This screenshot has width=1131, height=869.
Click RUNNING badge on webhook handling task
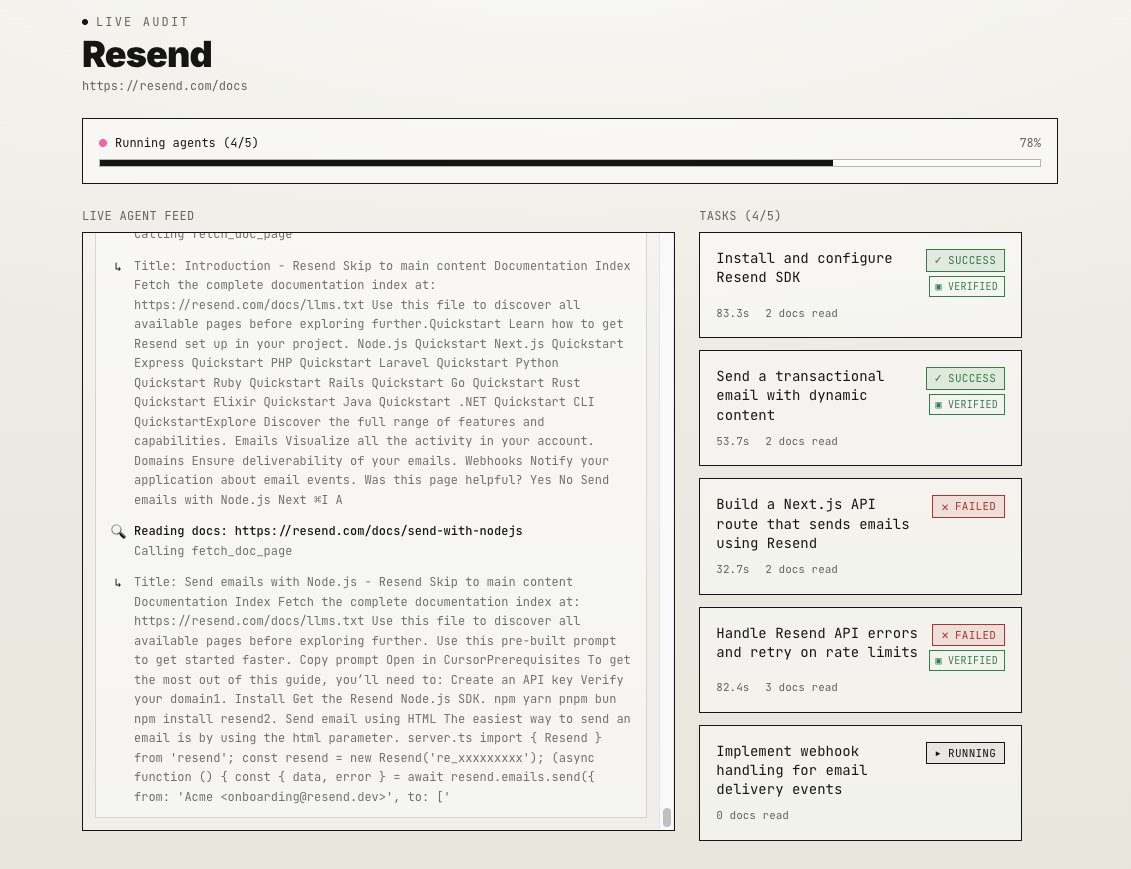965,753
